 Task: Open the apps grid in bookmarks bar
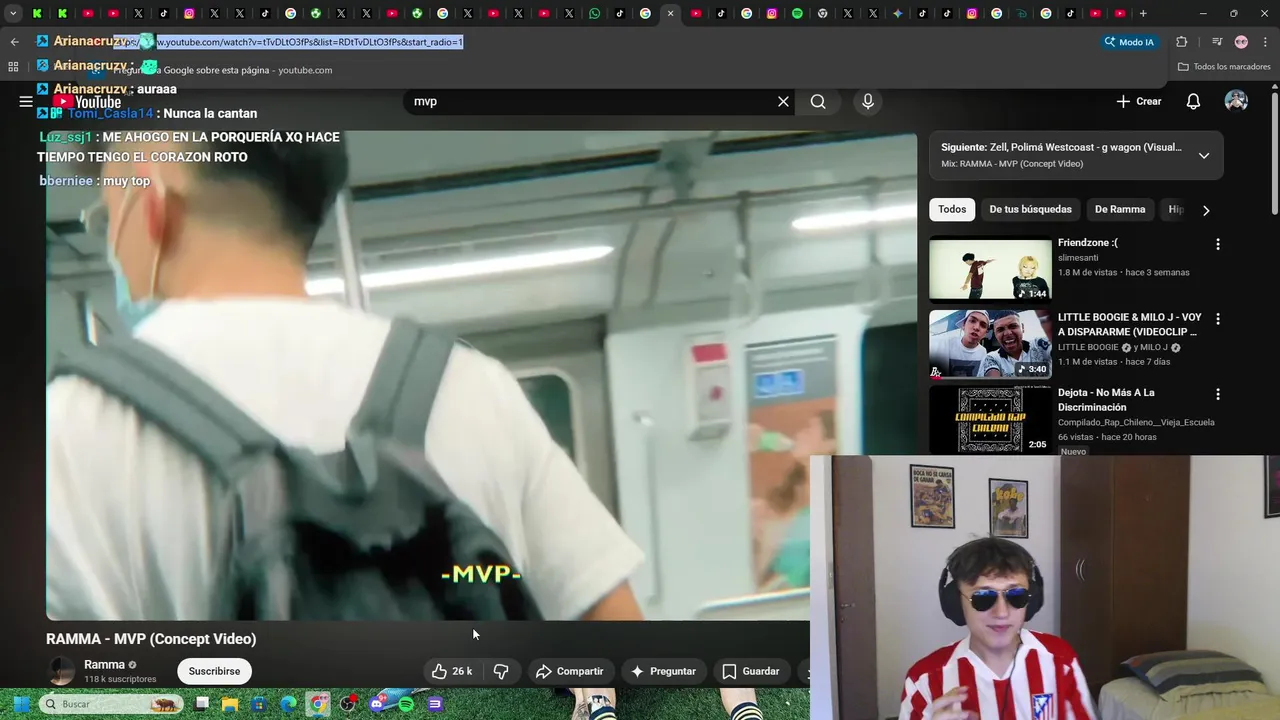pos(13,67)
